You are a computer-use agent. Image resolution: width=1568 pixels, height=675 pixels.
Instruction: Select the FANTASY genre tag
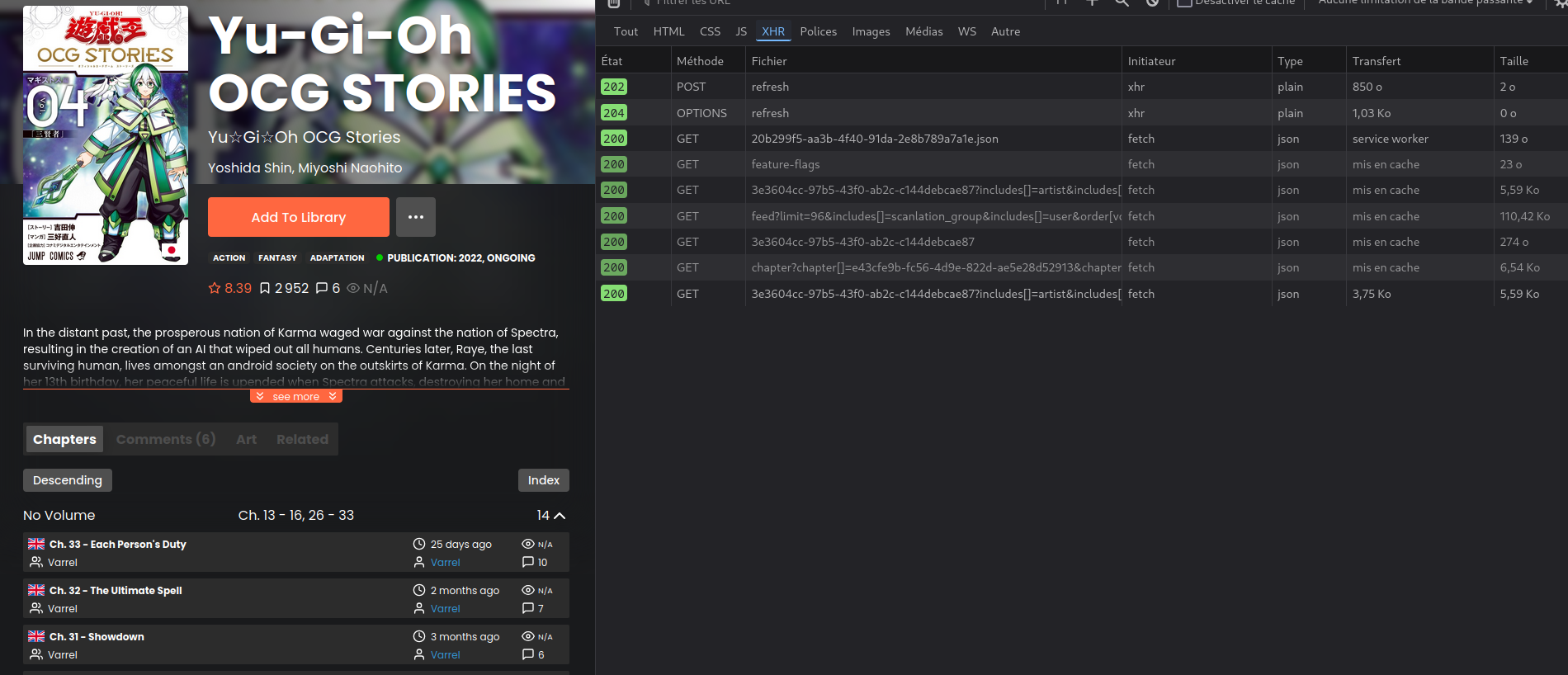point(277,258)
